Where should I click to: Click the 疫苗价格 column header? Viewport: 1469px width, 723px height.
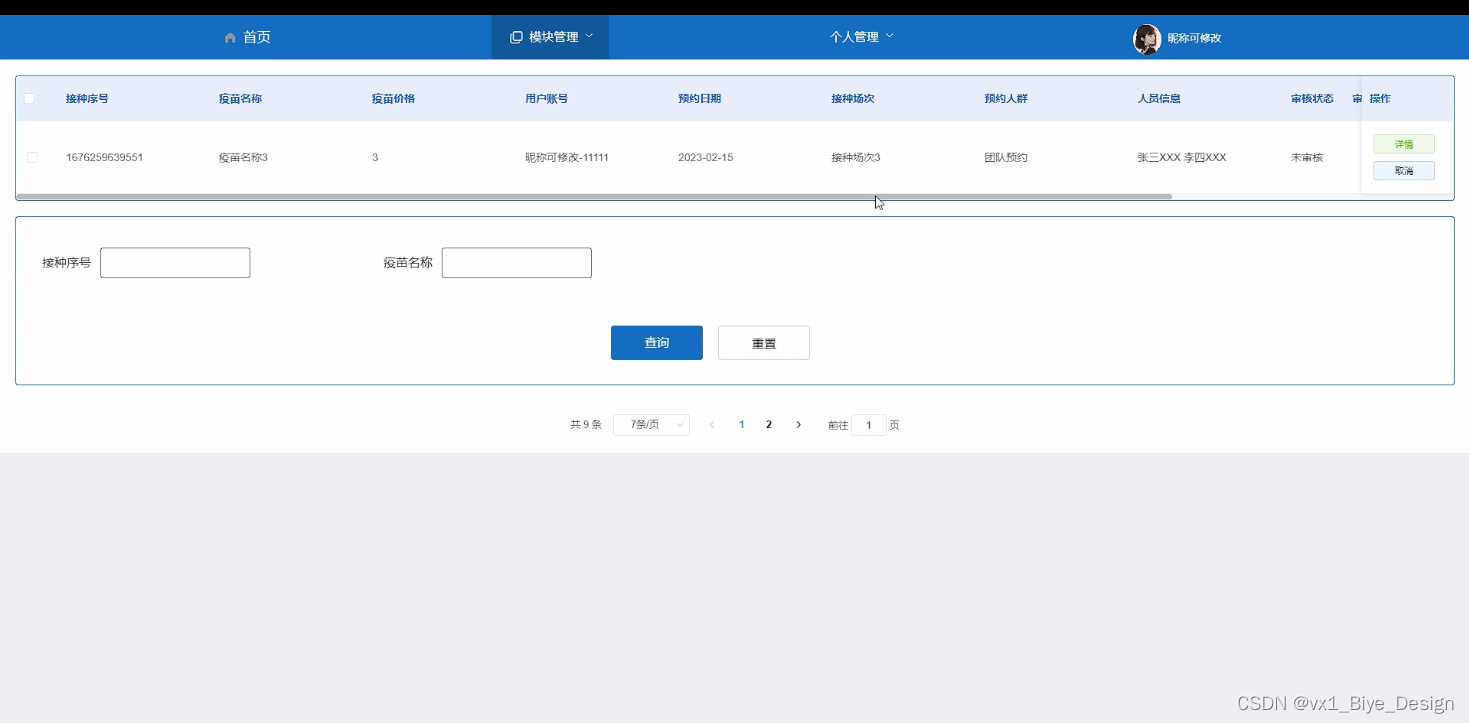(x=394, y=99)
